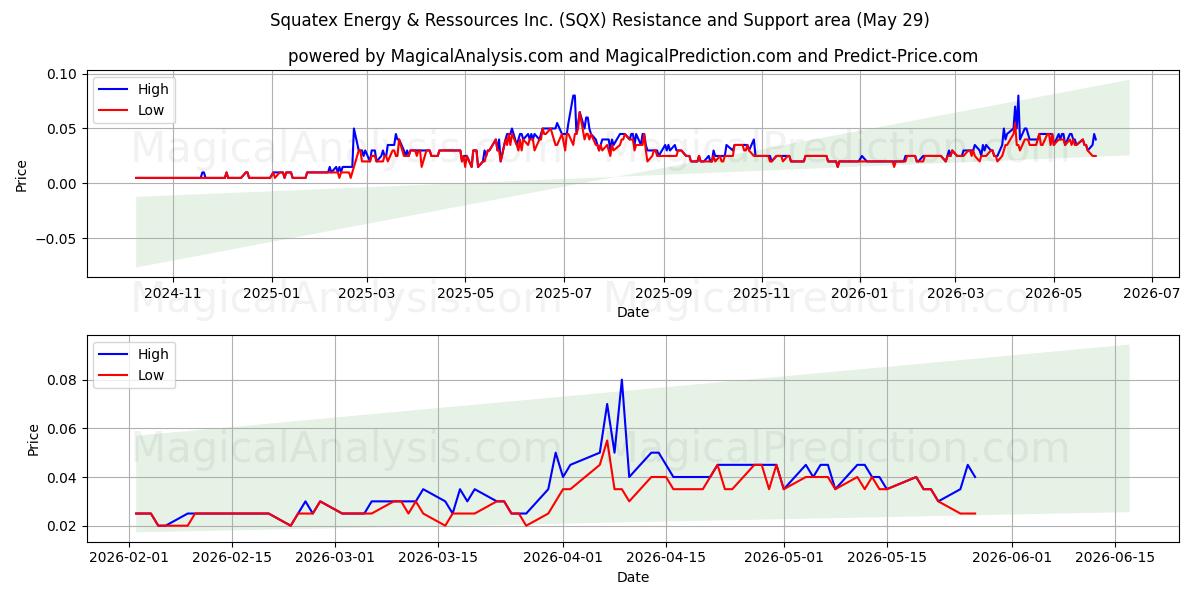Click the 2025-09 tick label
The image size is (1200, 600).
[663, 293]
